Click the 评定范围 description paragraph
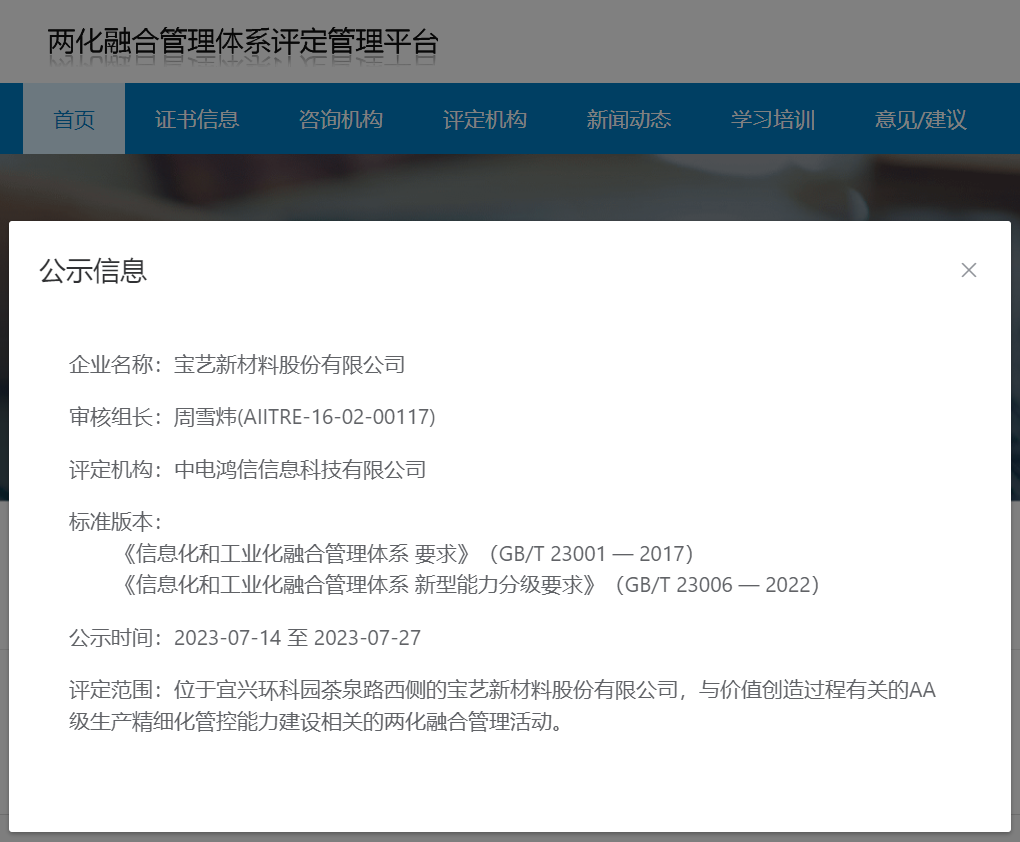 (x=500, y=706)
